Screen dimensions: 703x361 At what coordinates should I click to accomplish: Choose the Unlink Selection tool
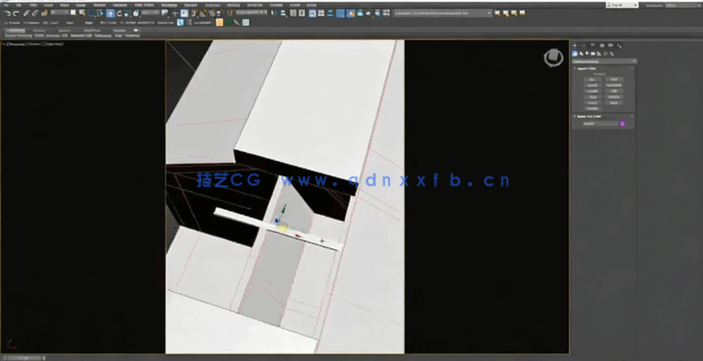pyautogui.click(x=35, y=13)
